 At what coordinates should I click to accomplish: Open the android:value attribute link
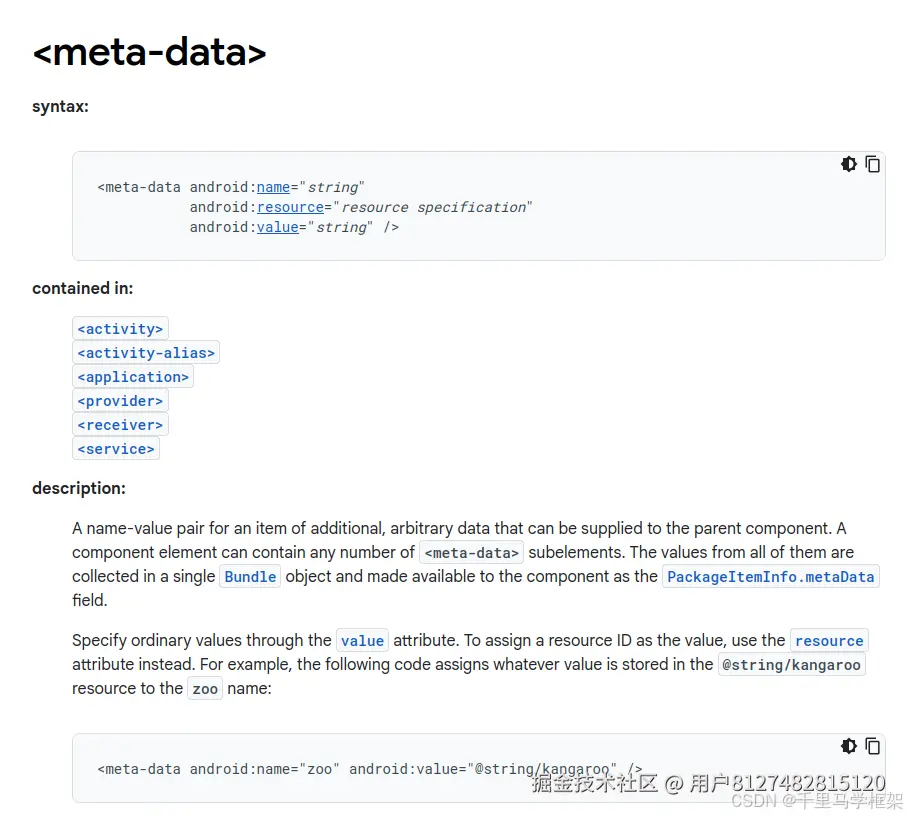[x=277, y=227]
